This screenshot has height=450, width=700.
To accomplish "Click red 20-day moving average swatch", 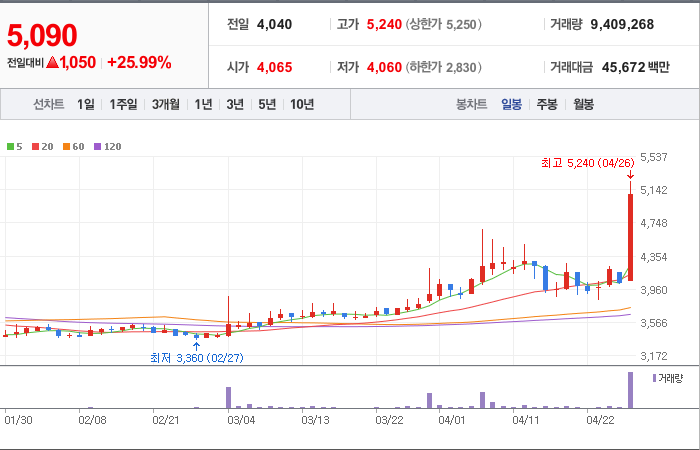I will pos(35,146).
